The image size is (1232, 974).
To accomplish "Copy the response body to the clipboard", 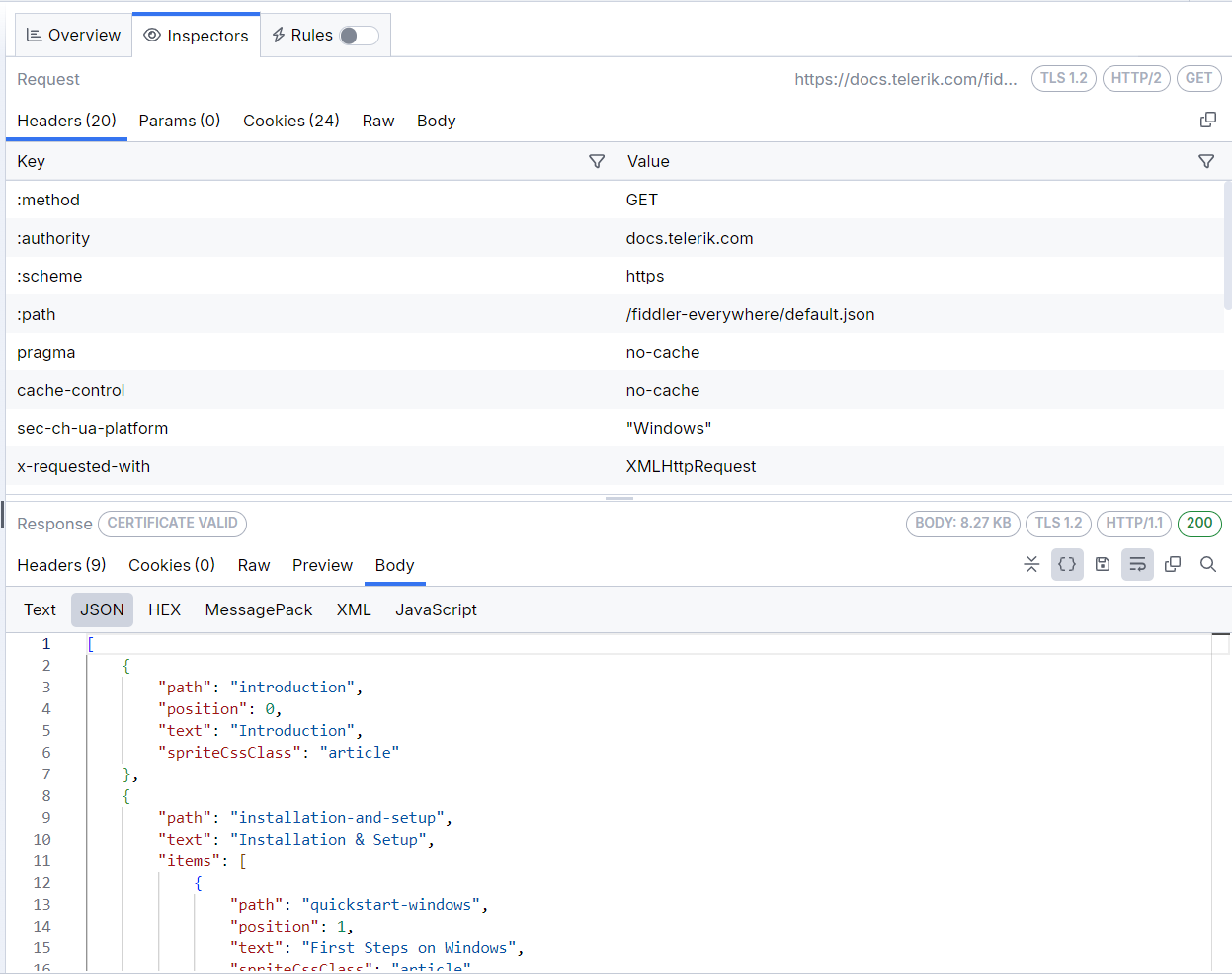I will pyautogui.click(x=1173, y=564).
